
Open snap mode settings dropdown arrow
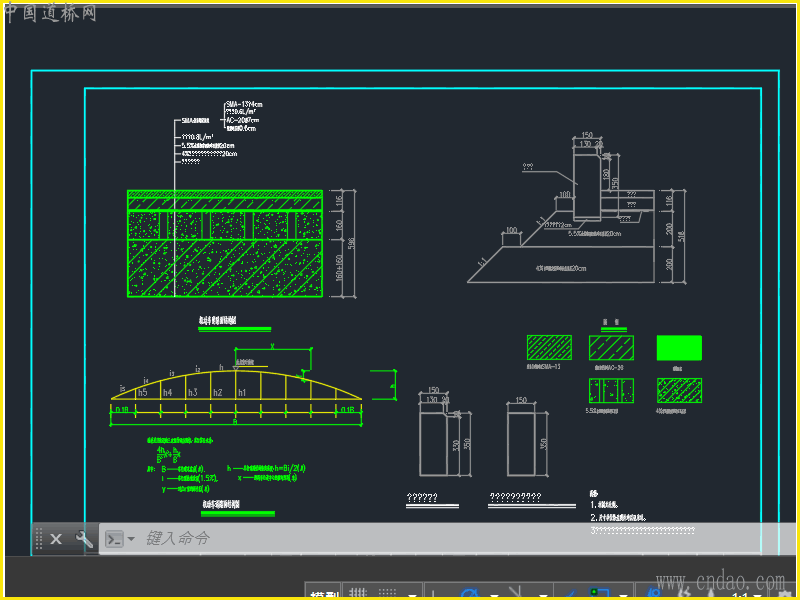tap(413, 595)
